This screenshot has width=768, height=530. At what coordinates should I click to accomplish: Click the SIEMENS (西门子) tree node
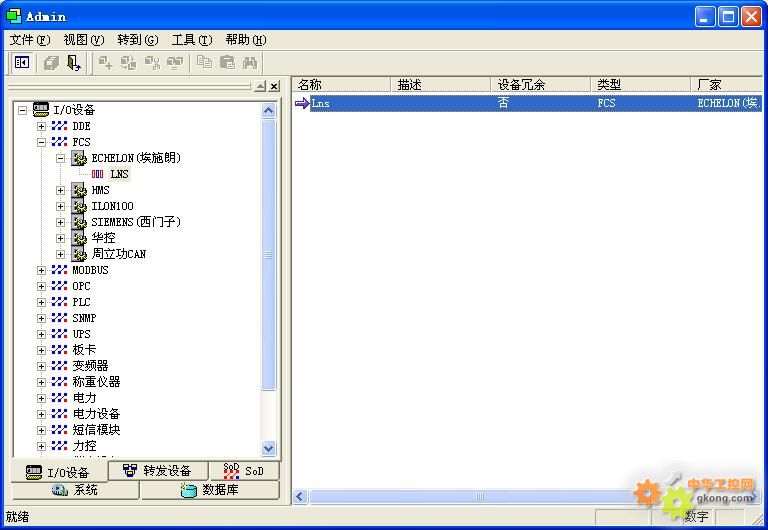[x=136, y=222]
